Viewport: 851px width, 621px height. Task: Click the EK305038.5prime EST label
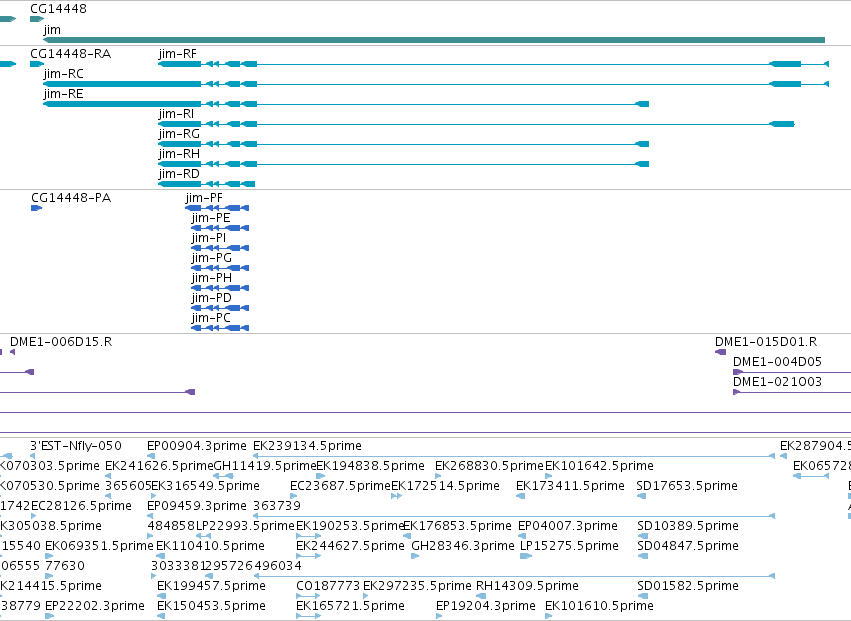[51, 526]
